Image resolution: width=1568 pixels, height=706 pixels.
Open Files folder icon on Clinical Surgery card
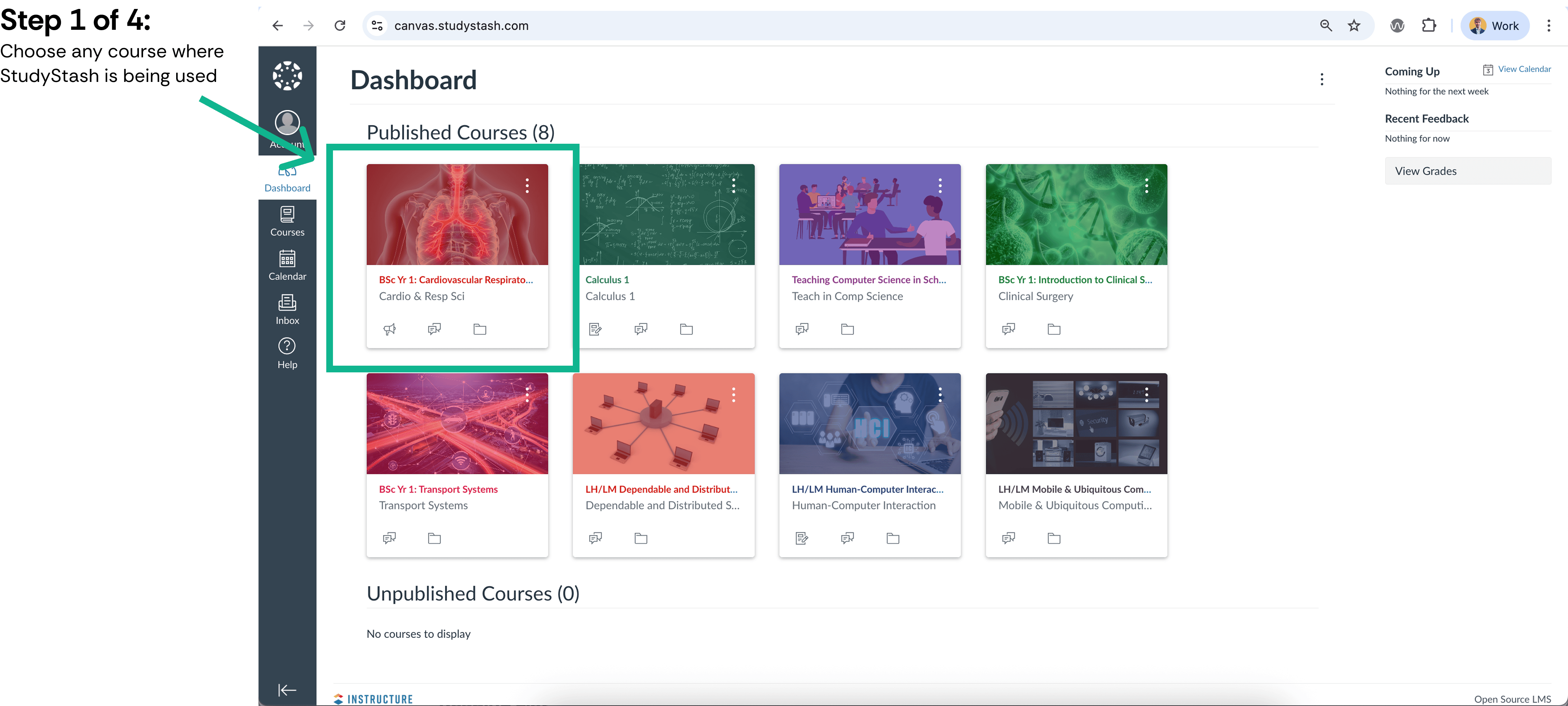click(1054, 329)
